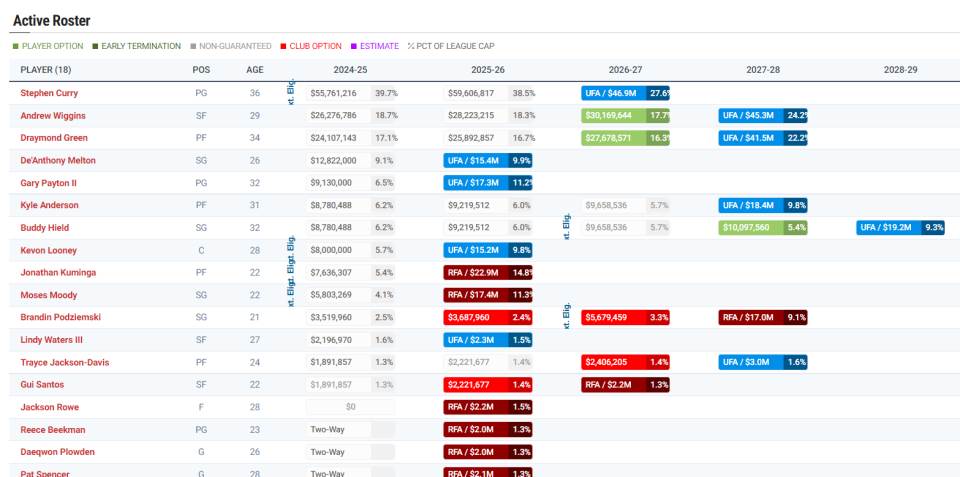Screen dimensions: 960x477
Task: Click Jackson-Davis' UFA / $3.0M badge
Action: 763,362
